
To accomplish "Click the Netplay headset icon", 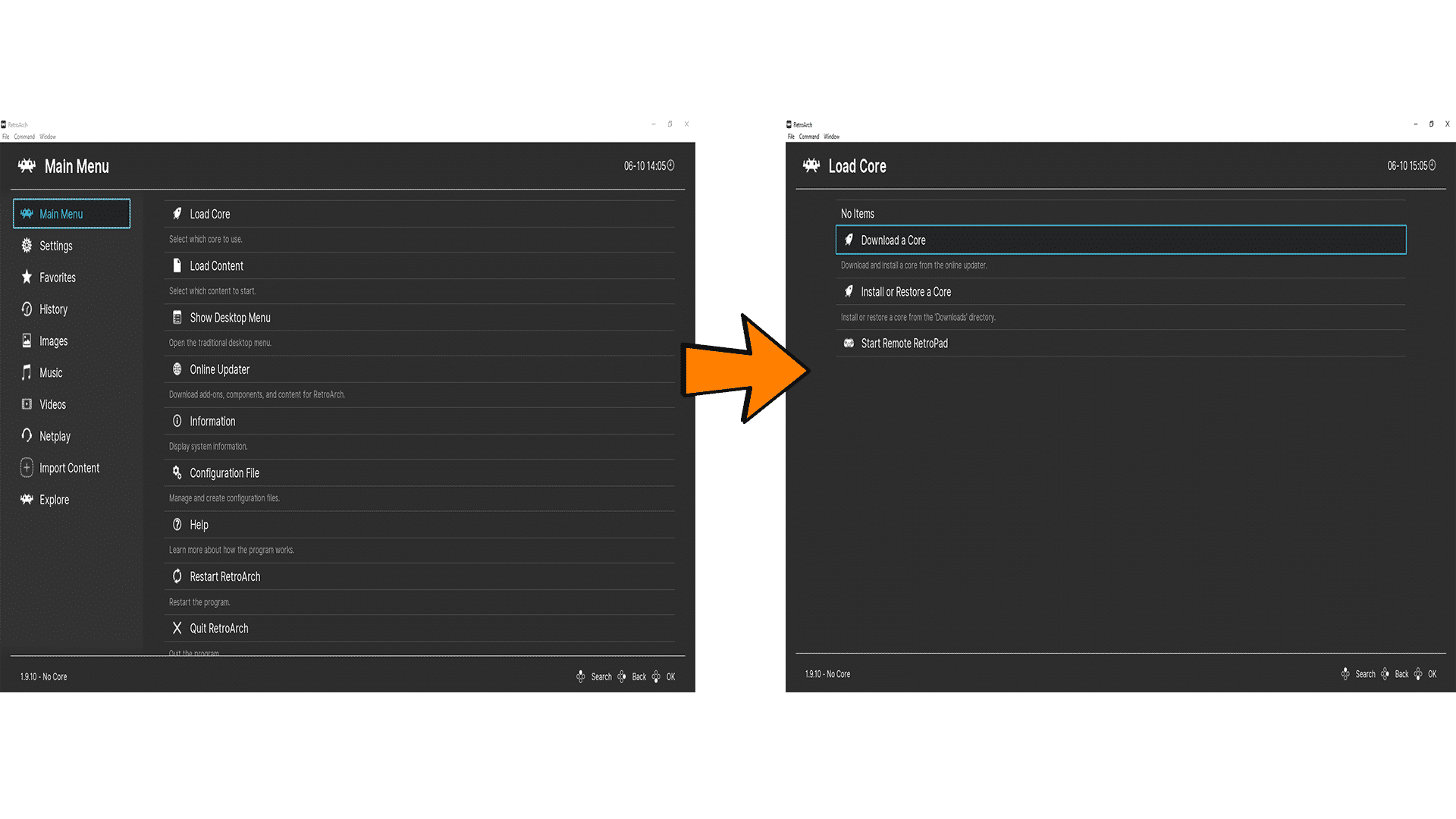I will pyautogui.click(x=27, y=436).
